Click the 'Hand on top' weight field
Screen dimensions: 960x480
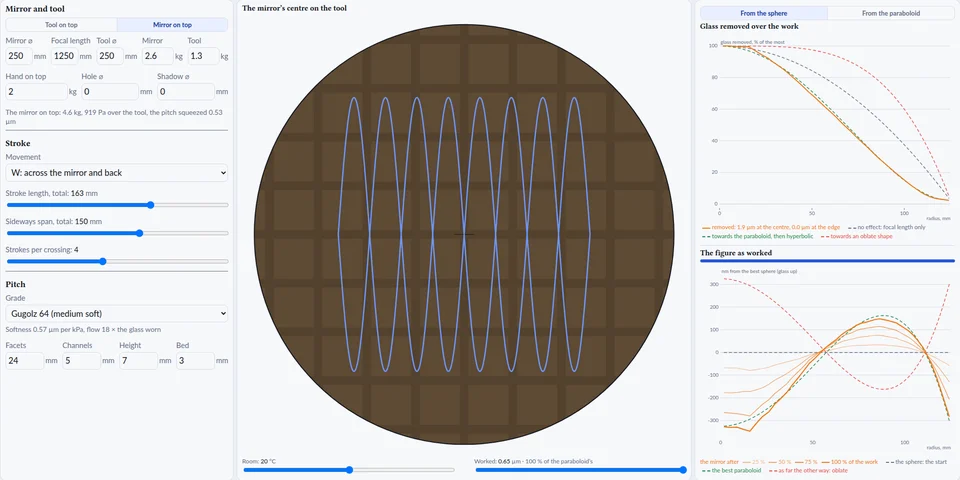36,92
